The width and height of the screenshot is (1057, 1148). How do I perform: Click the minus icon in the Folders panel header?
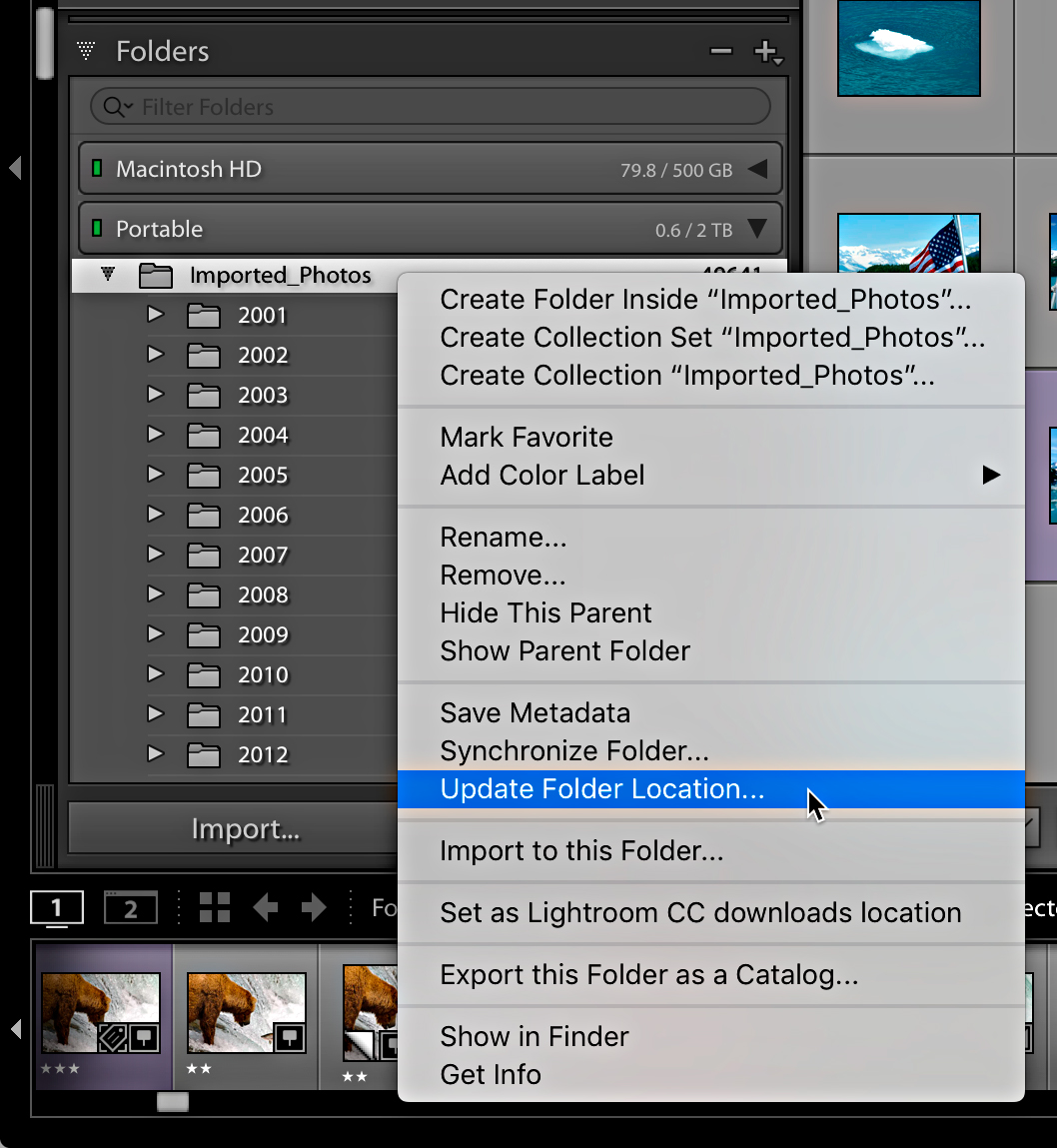coord(721,50)
